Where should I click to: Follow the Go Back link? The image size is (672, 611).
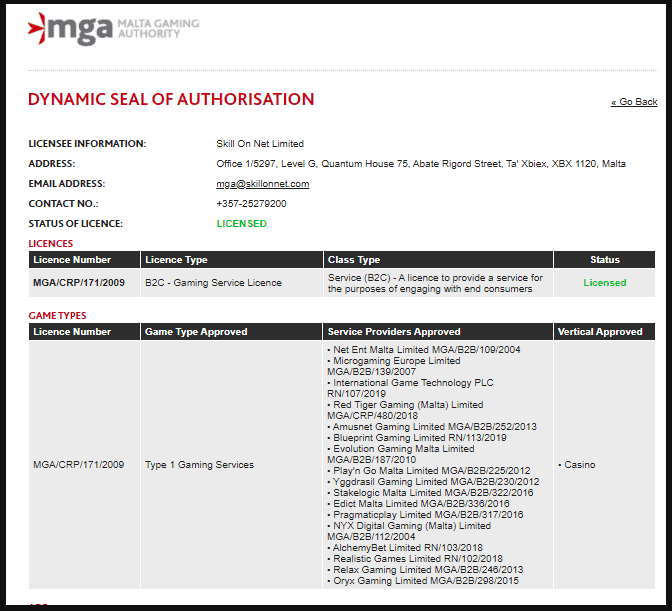634,102
